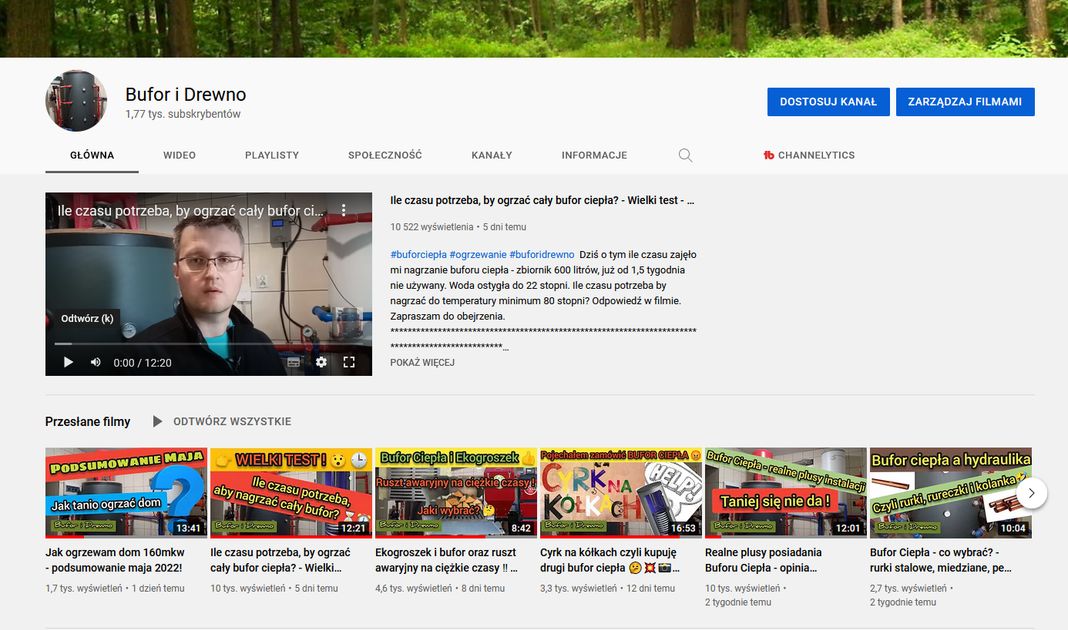Toggle subtitles in the video player
1068x630 pixels.
point(294,362)
